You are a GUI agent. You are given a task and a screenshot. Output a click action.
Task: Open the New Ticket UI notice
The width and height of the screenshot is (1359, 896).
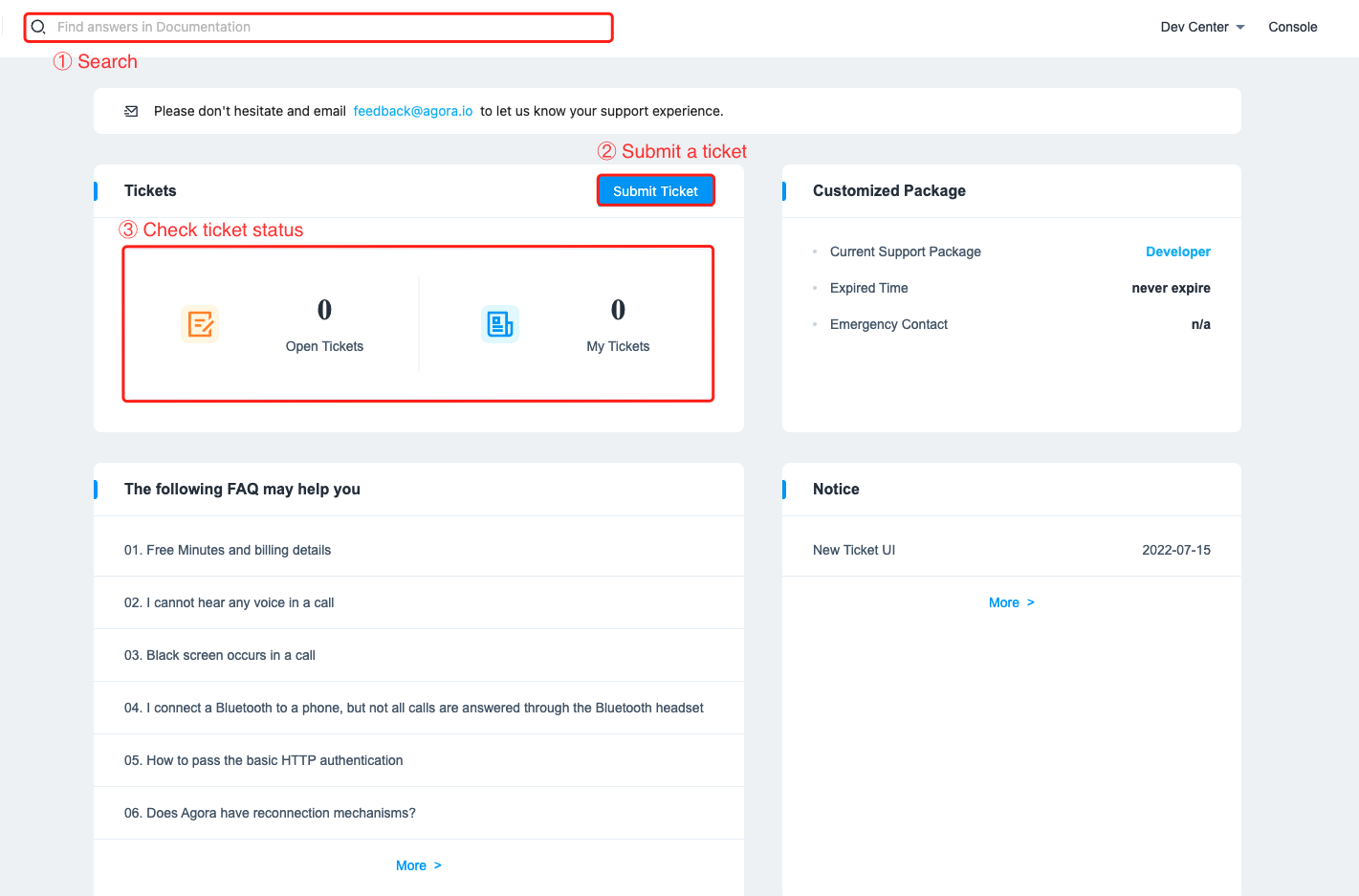click(x=854, y=550)
